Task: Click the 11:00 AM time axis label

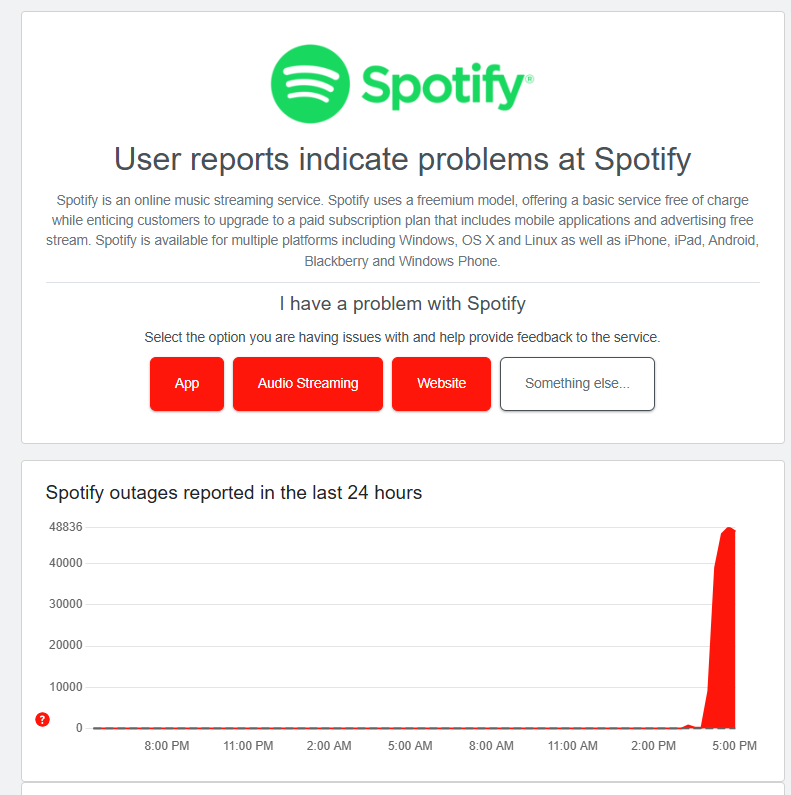Action: click(x=573, y=746)
